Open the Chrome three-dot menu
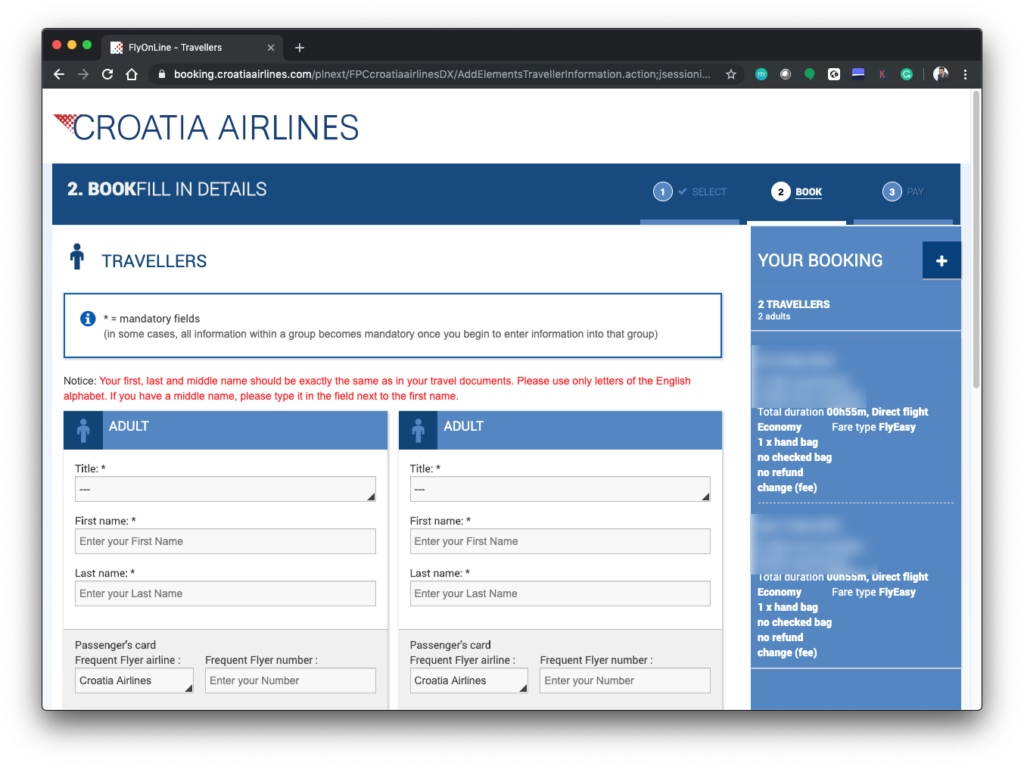The height and width of the screenshot is (766, 1024). (965, 74)
